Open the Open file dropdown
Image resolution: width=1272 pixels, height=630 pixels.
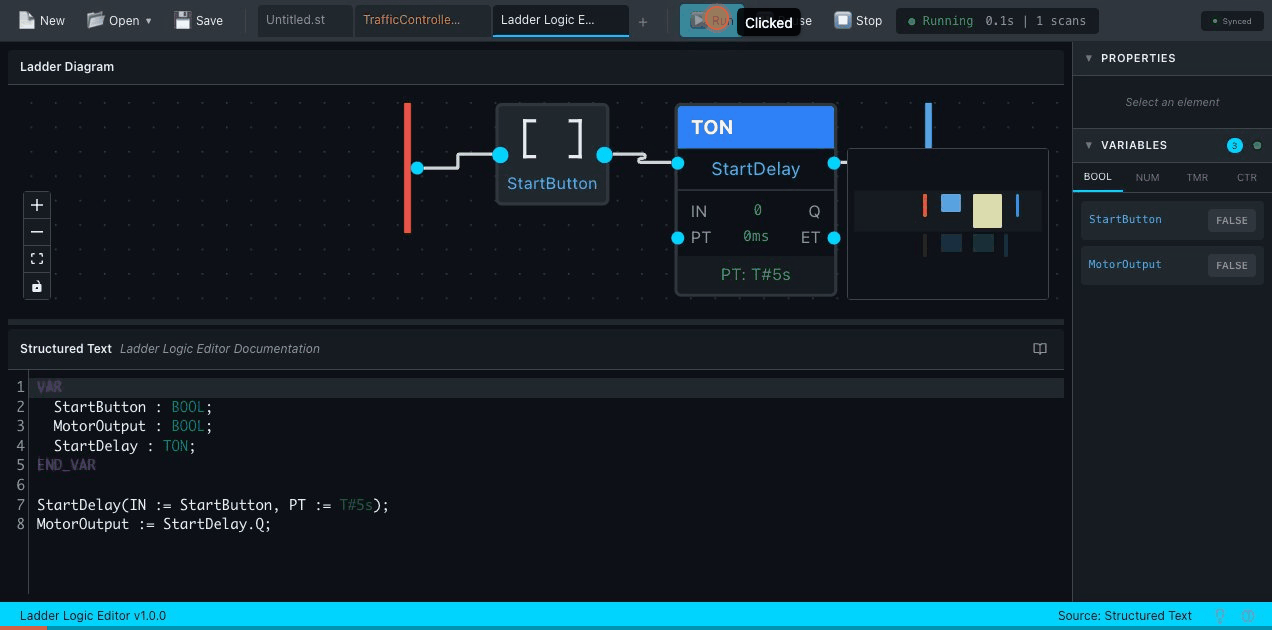pyautogui.click(x=119, y=20)
